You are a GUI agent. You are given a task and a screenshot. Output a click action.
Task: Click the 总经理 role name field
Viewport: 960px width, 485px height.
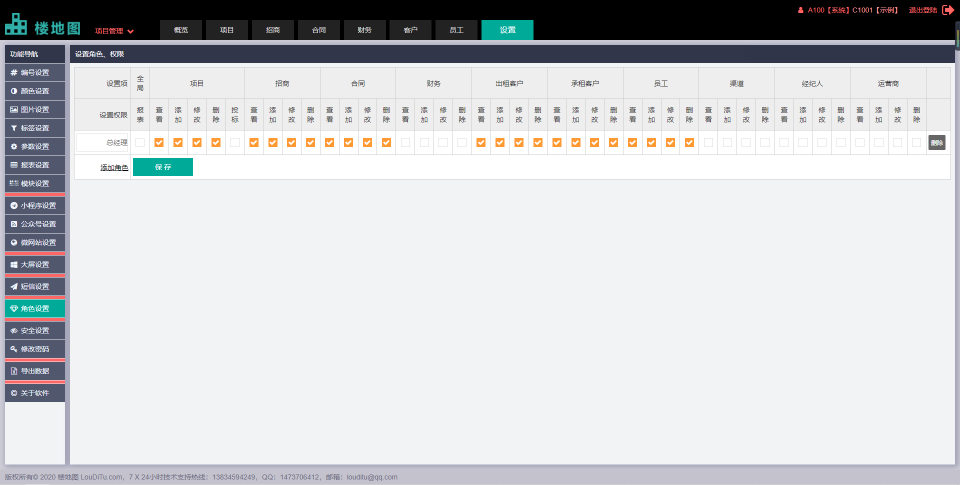point(104,142)
